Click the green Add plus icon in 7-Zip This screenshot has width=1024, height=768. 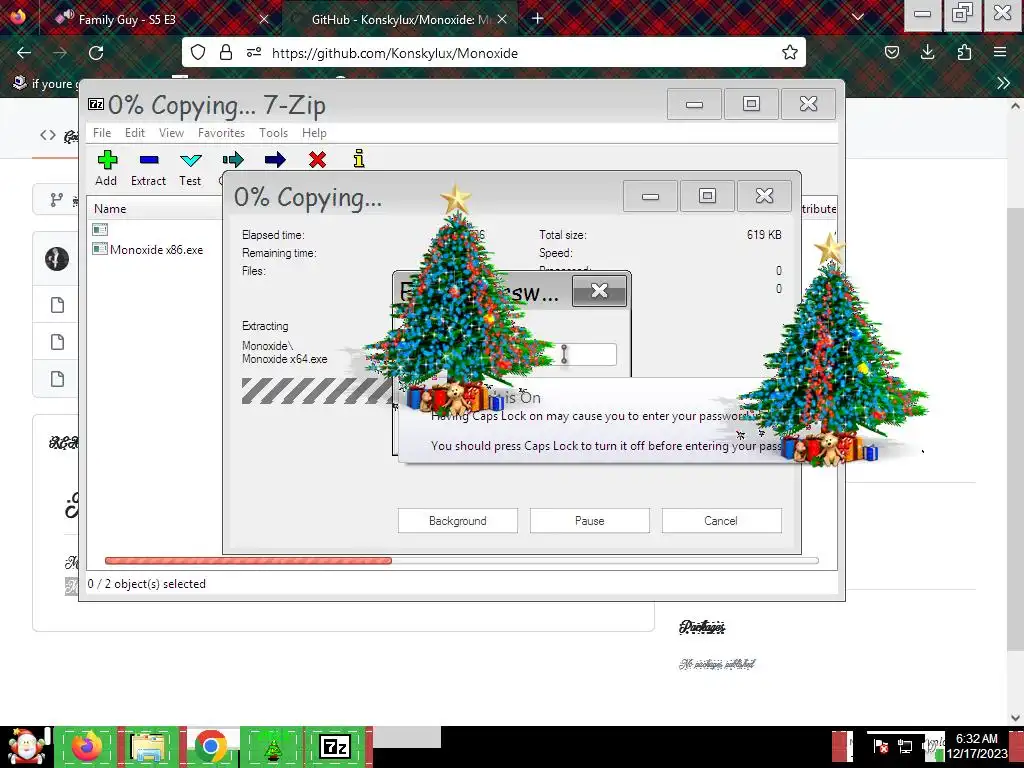107,159
